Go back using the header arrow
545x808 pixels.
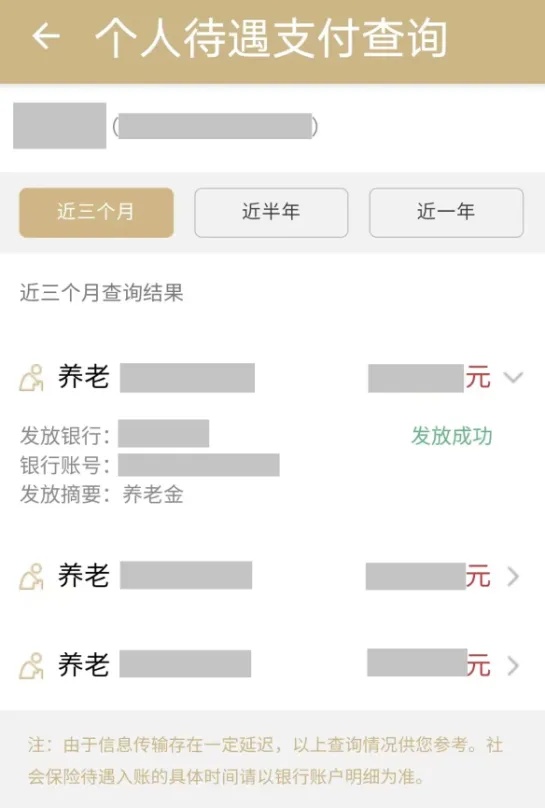(46, 37)
